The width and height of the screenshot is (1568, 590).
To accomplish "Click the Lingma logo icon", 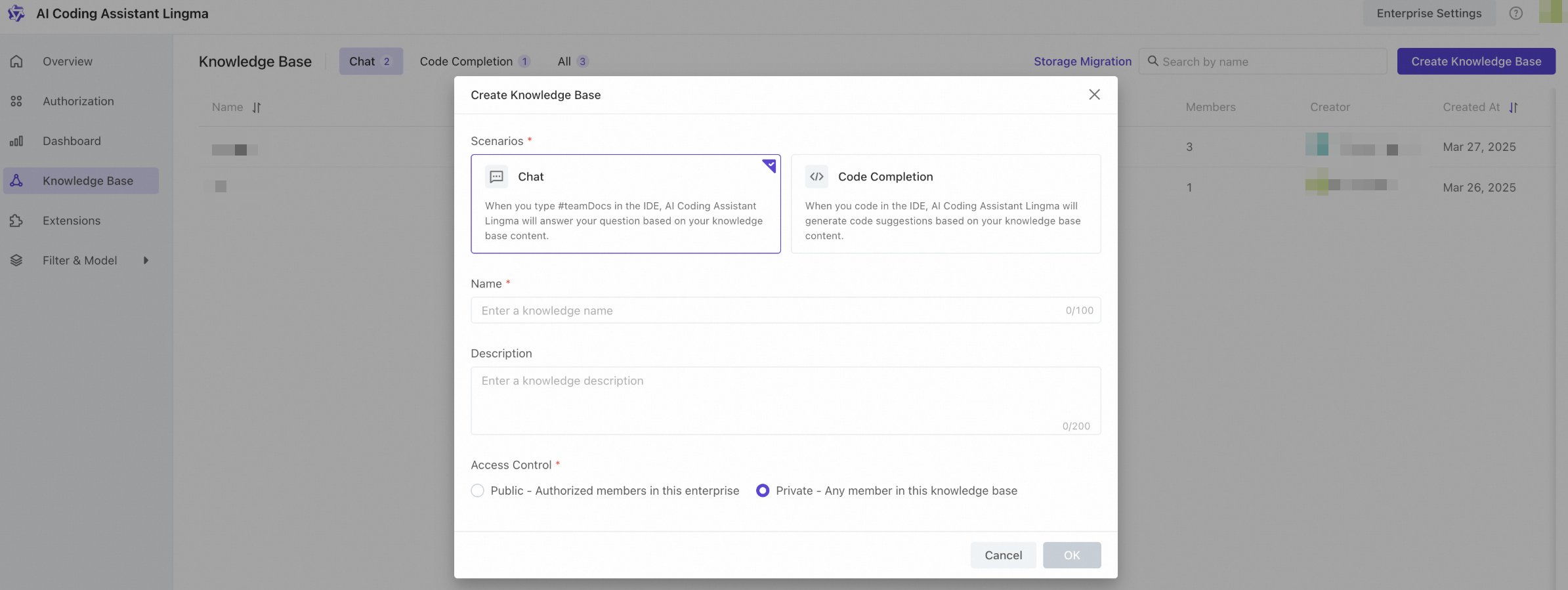I will pos(16,13).
